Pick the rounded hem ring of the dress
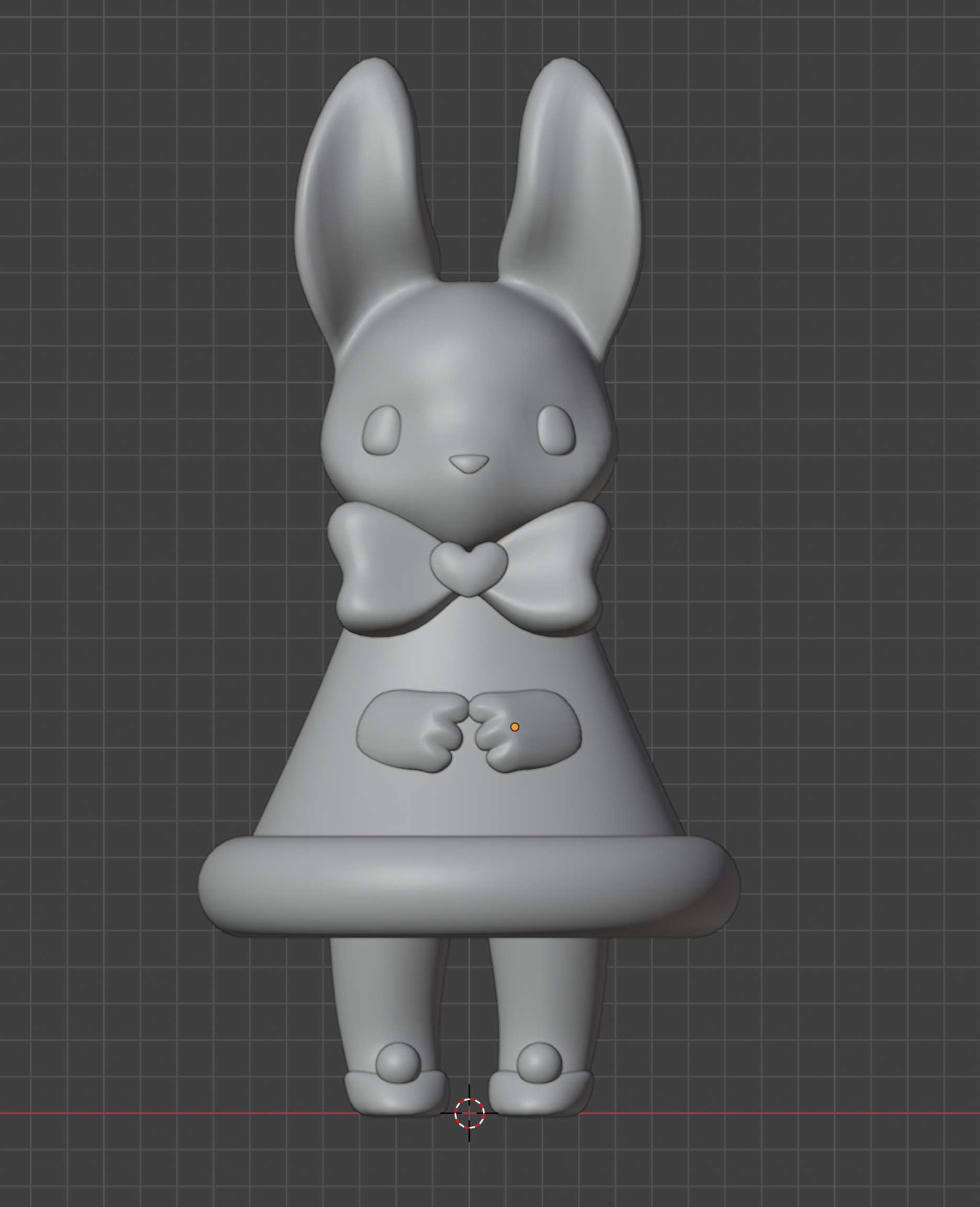This screenshot has width=980, height=1207. coord(469,886)
